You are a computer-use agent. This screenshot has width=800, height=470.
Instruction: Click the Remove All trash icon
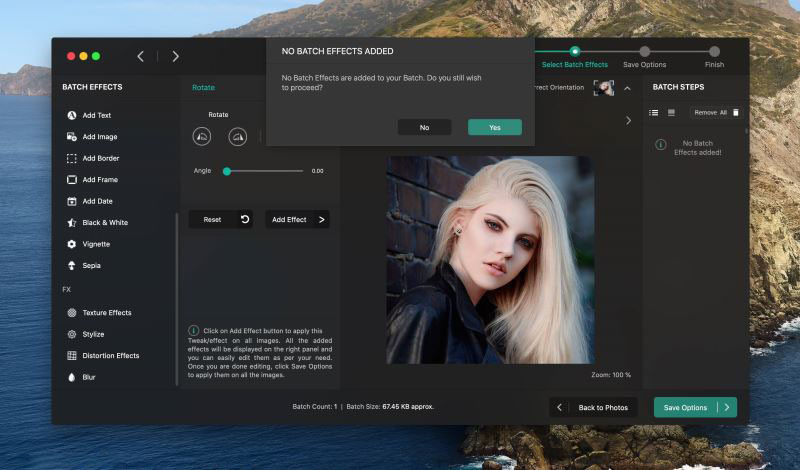(x=736, y=113)
